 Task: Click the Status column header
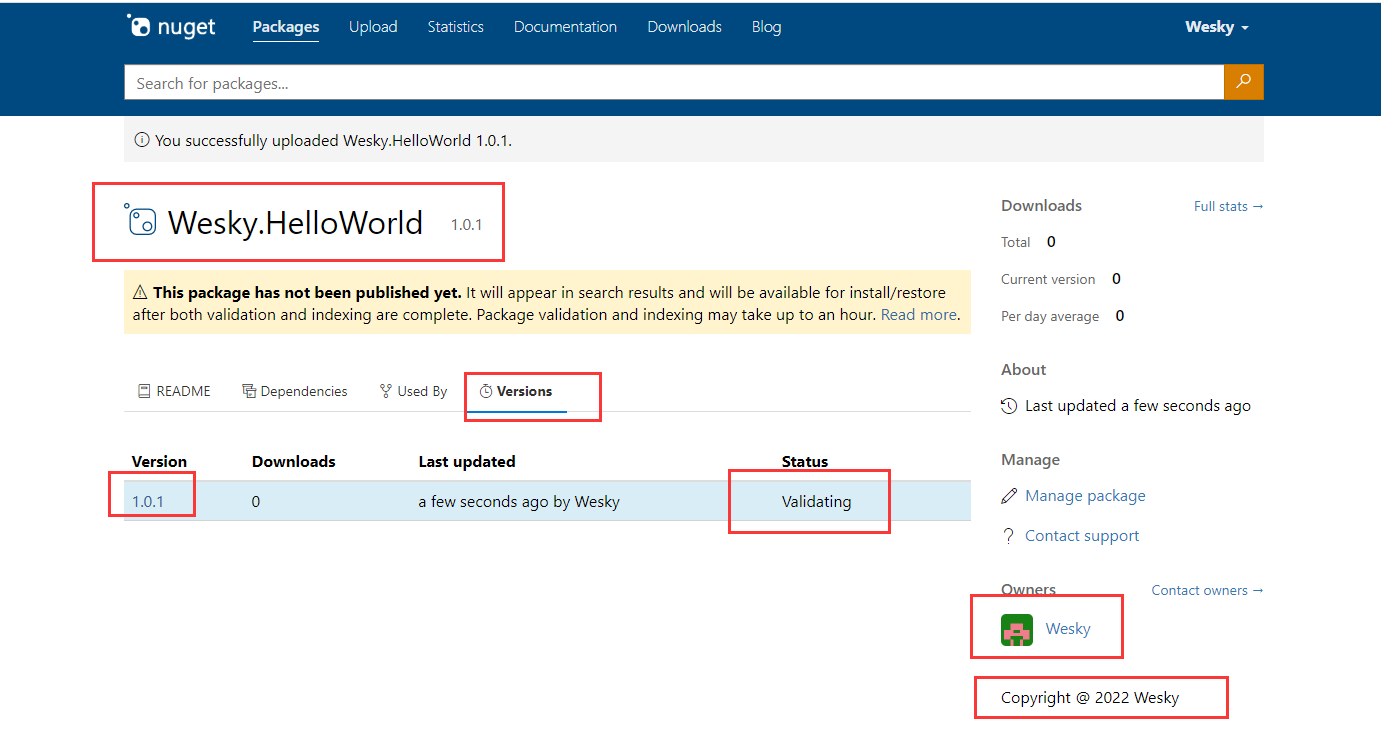point(805,461)
